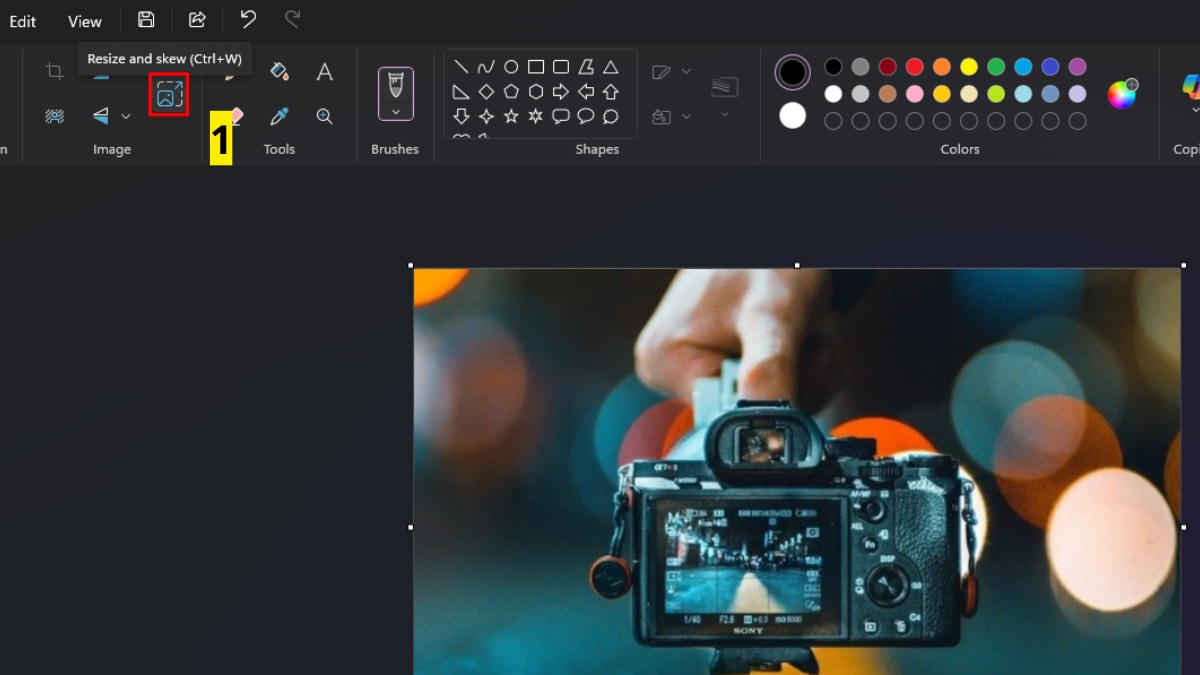The width and height of the screenshot is (1200, 675).
Task: Select the Color picker eyedropper tool
Action: point(280,116)
